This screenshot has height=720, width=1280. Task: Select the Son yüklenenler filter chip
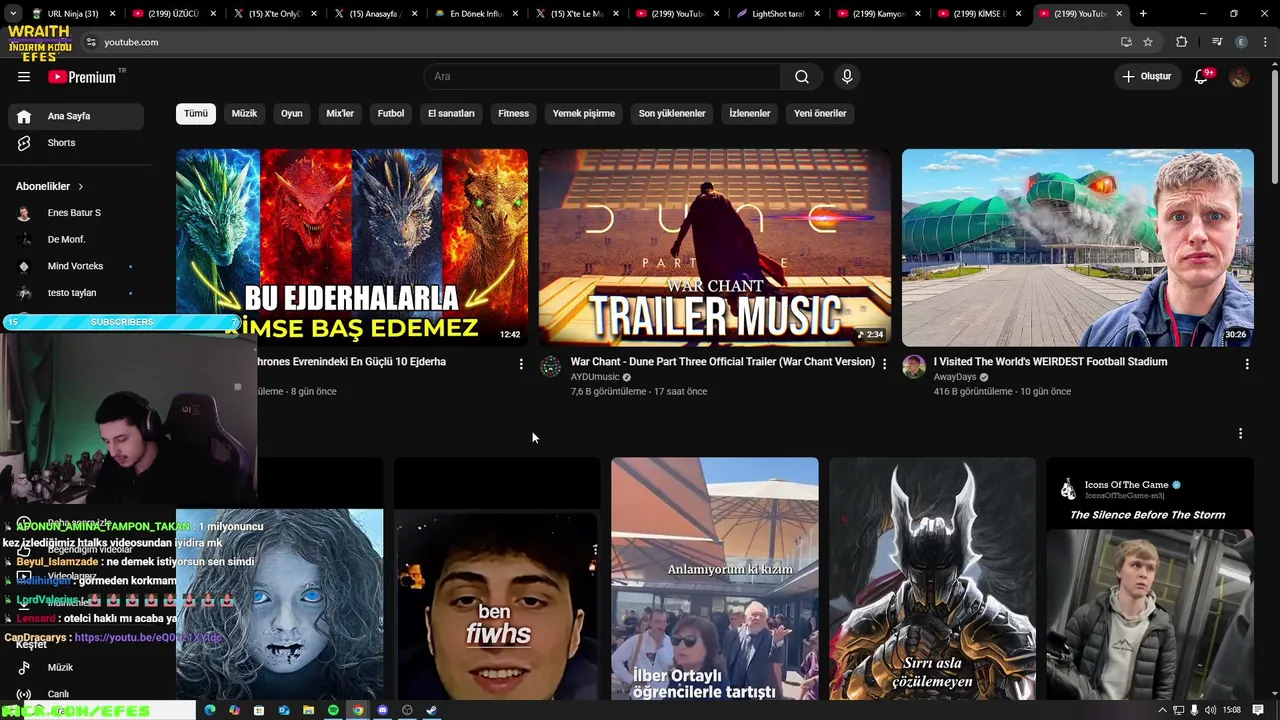point(672,113)
